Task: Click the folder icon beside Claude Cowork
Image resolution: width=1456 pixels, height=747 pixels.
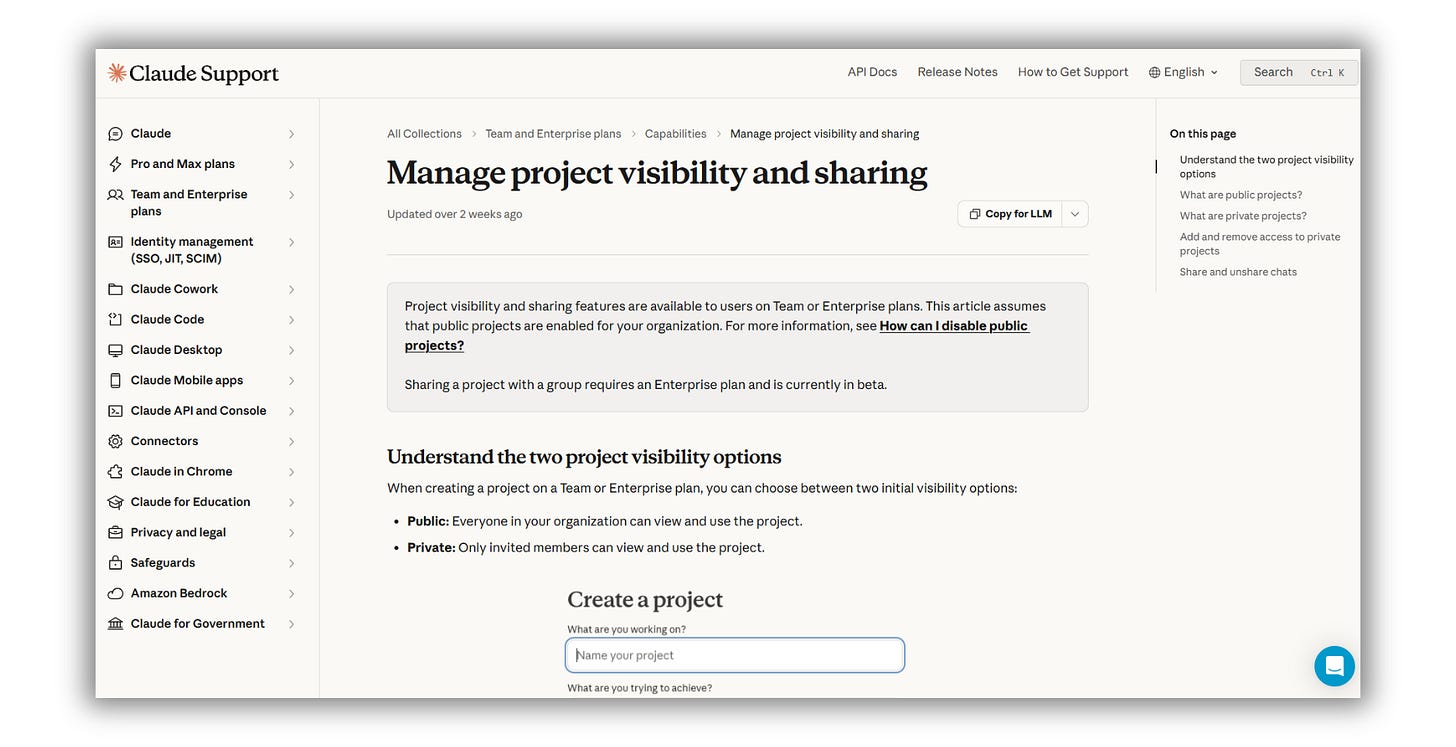Action: click(x=115, y=289)
